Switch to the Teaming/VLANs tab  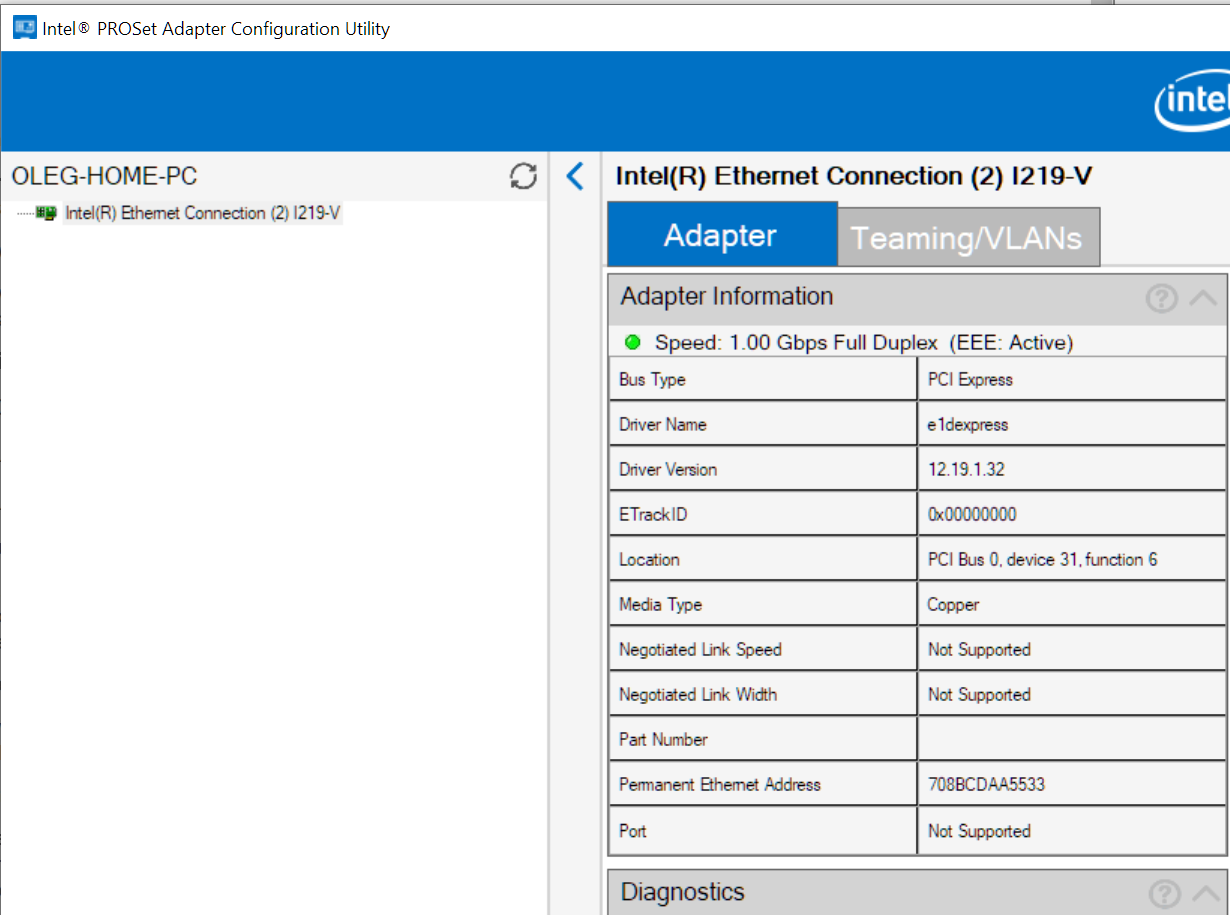967,238
